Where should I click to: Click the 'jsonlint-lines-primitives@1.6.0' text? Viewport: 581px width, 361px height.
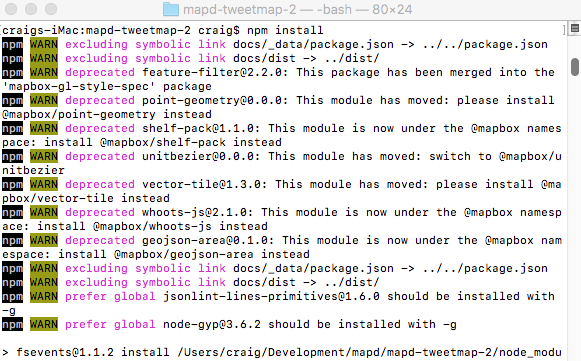tap(272, 296)
